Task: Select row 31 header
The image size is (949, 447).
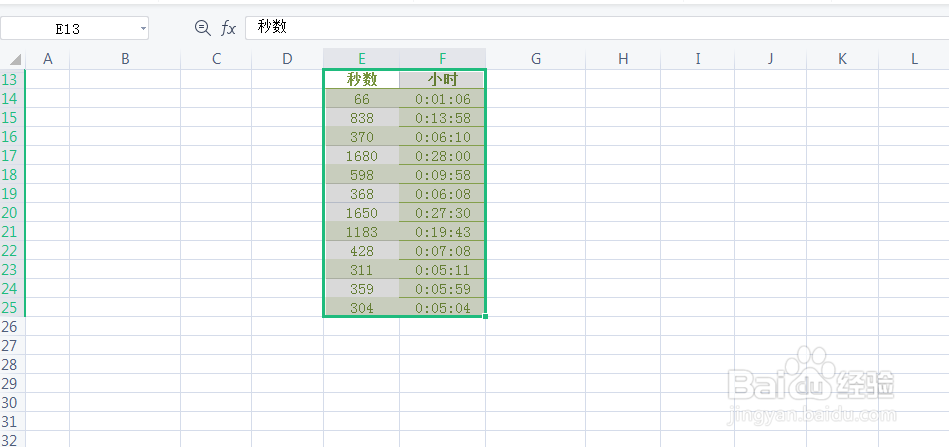Action: coord(12,422)
